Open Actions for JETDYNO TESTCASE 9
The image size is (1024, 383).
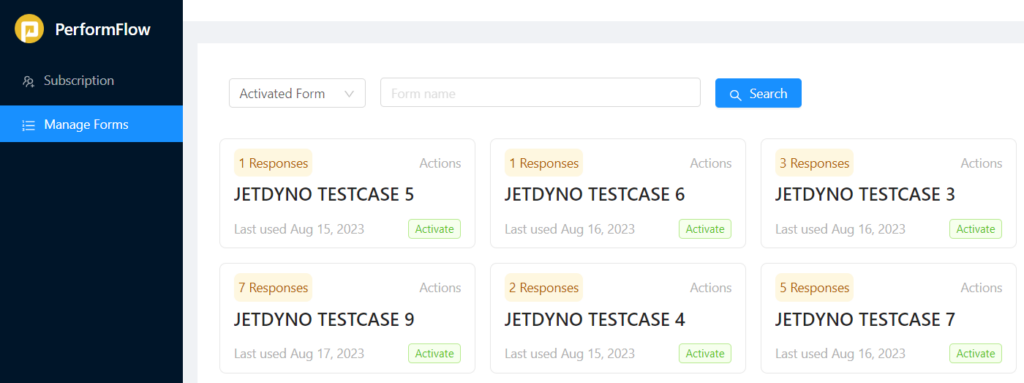tap(440, 288)
